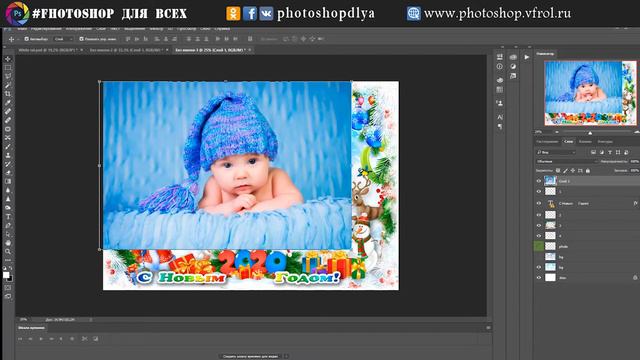This screenshot has height=360, width=640.
Task: Change screen mode from toolbox bottom
Action: coord(8,296)
